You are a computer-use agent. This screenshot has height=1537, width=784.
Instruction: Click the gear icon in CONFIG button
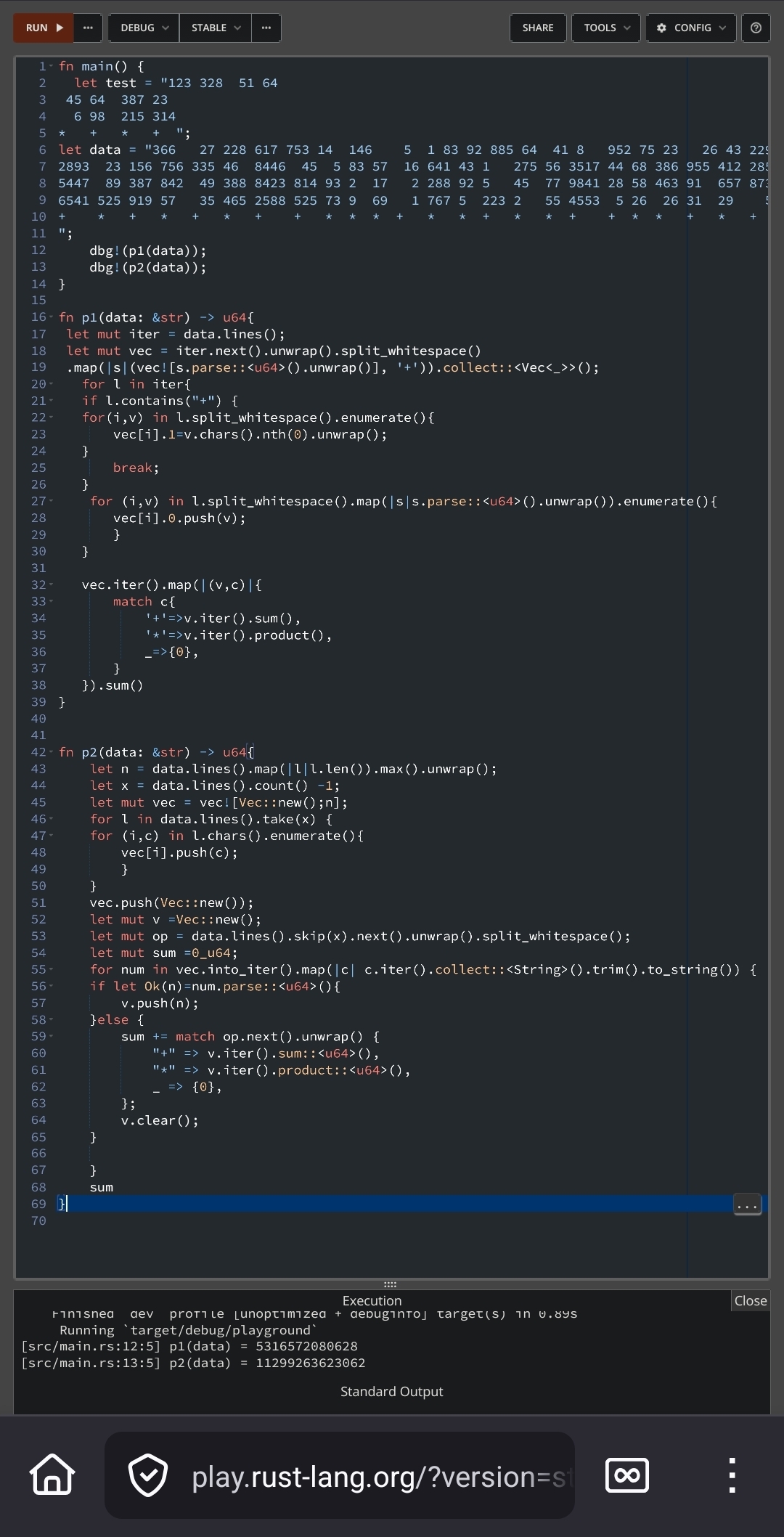pyautogui.click(x=661, y=28)
